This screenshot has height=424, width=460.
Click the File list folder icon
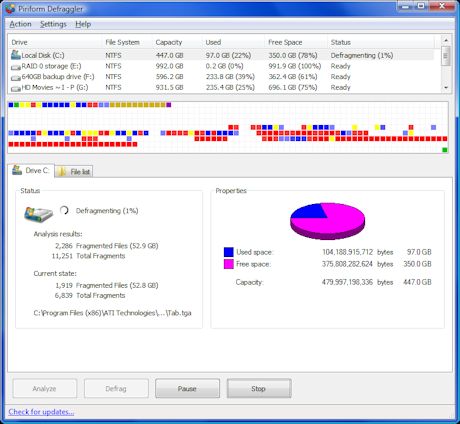pos(62,172)
